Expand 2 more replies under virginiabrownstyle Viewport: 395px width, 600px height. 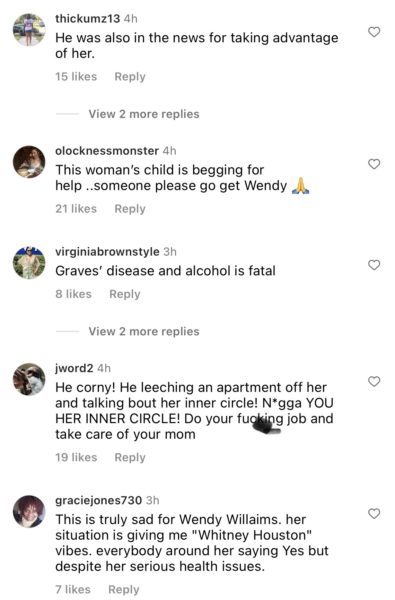click(144, 331)
